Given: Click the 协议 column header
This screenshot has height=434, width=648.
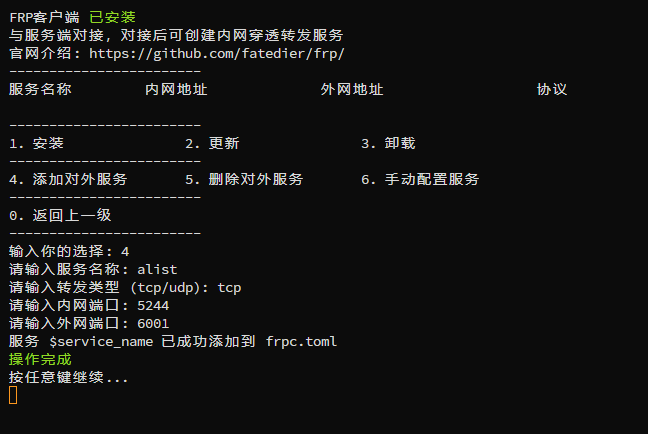Looking at the screenshot, I should [552, 89].
